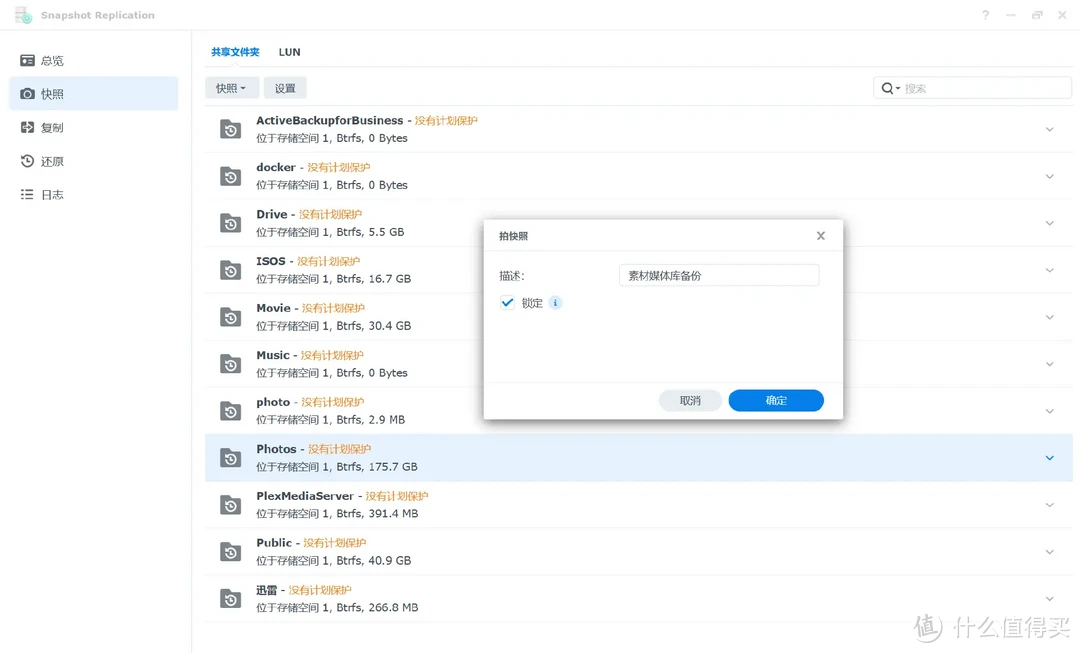This screenshot has height=653, width=1080.
Task: Select the 共享文件夹 tab
Action: coord(235,51)
